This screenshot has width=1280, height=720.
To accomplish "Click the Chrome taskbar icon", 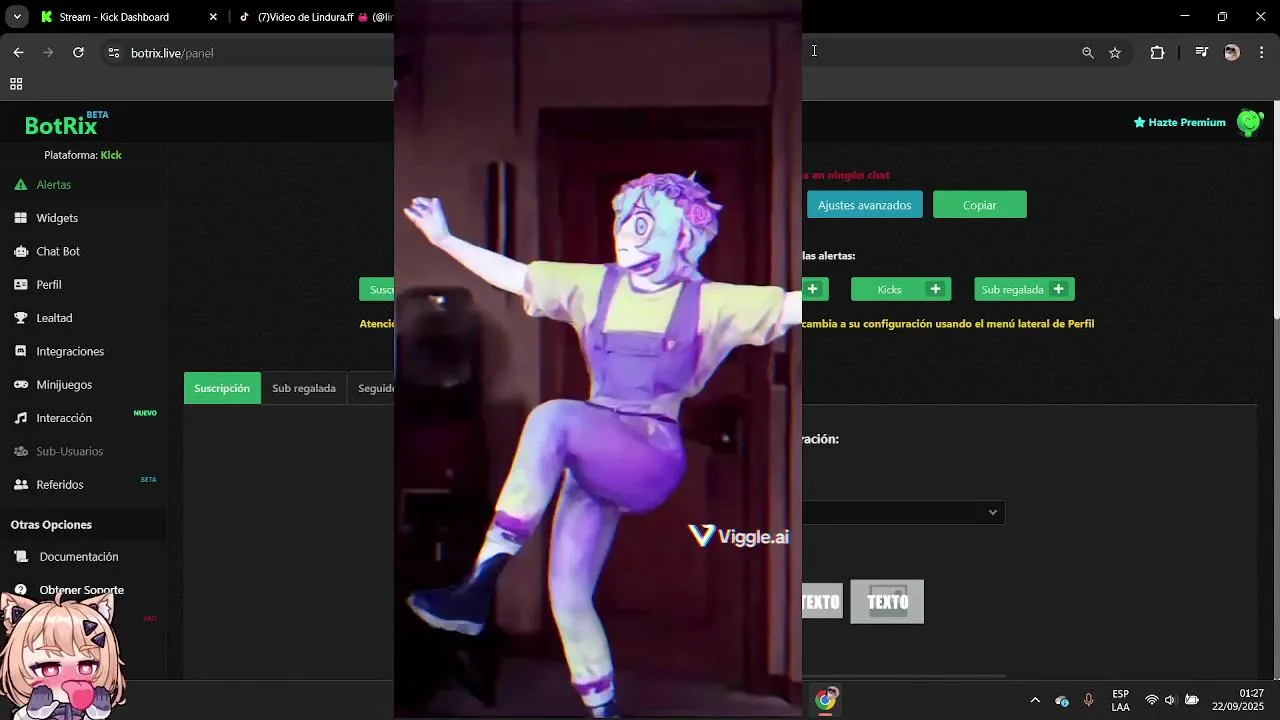I will pos(825,700).
